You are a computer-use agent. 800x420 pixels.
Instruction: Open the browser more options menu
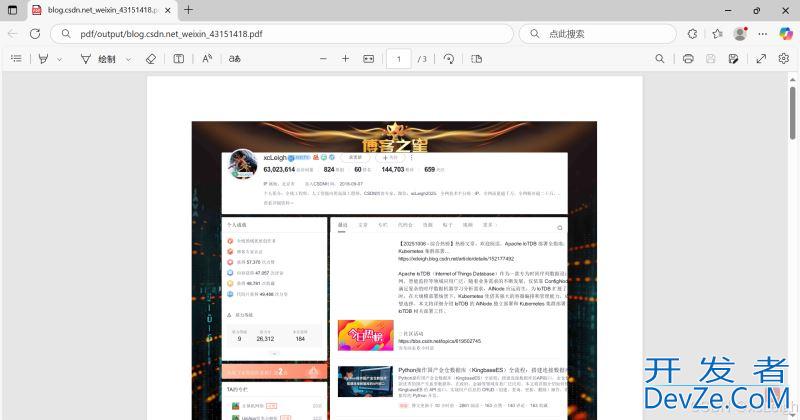coord(763,33)
